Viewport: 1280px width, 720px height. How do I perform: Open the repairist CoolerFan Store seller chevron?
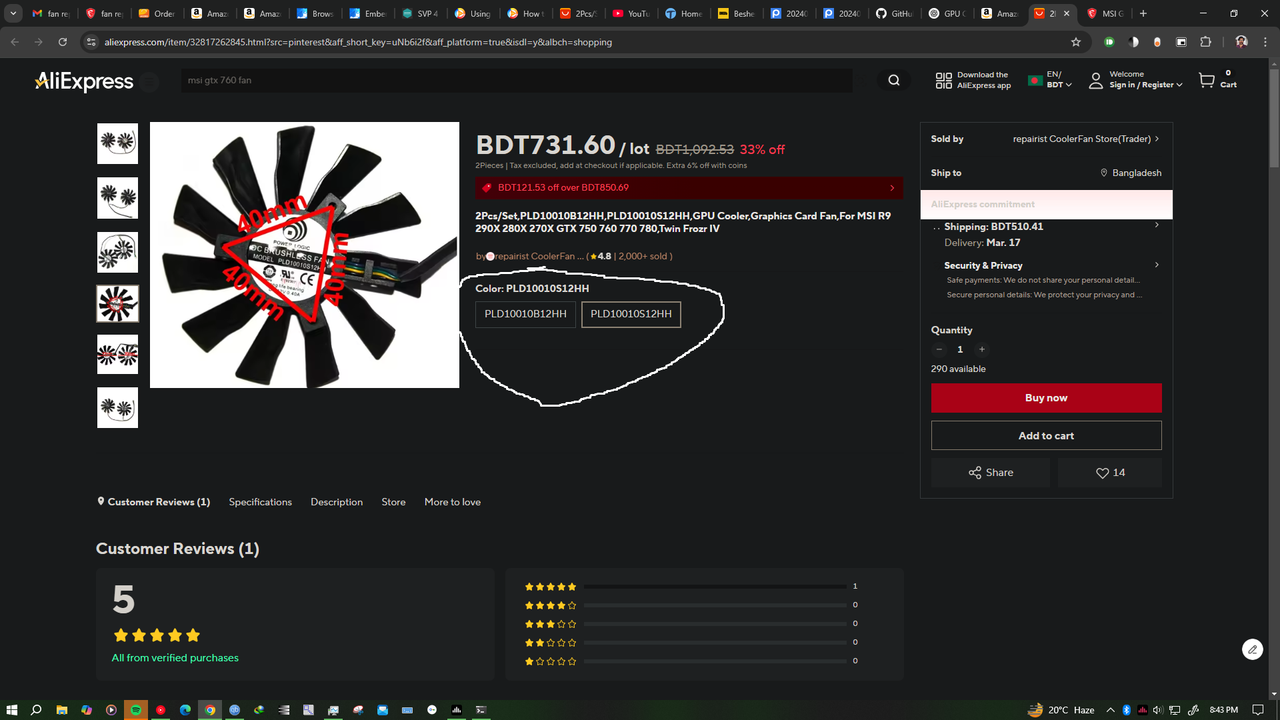pyautogui.click(x=1157, y=139)
